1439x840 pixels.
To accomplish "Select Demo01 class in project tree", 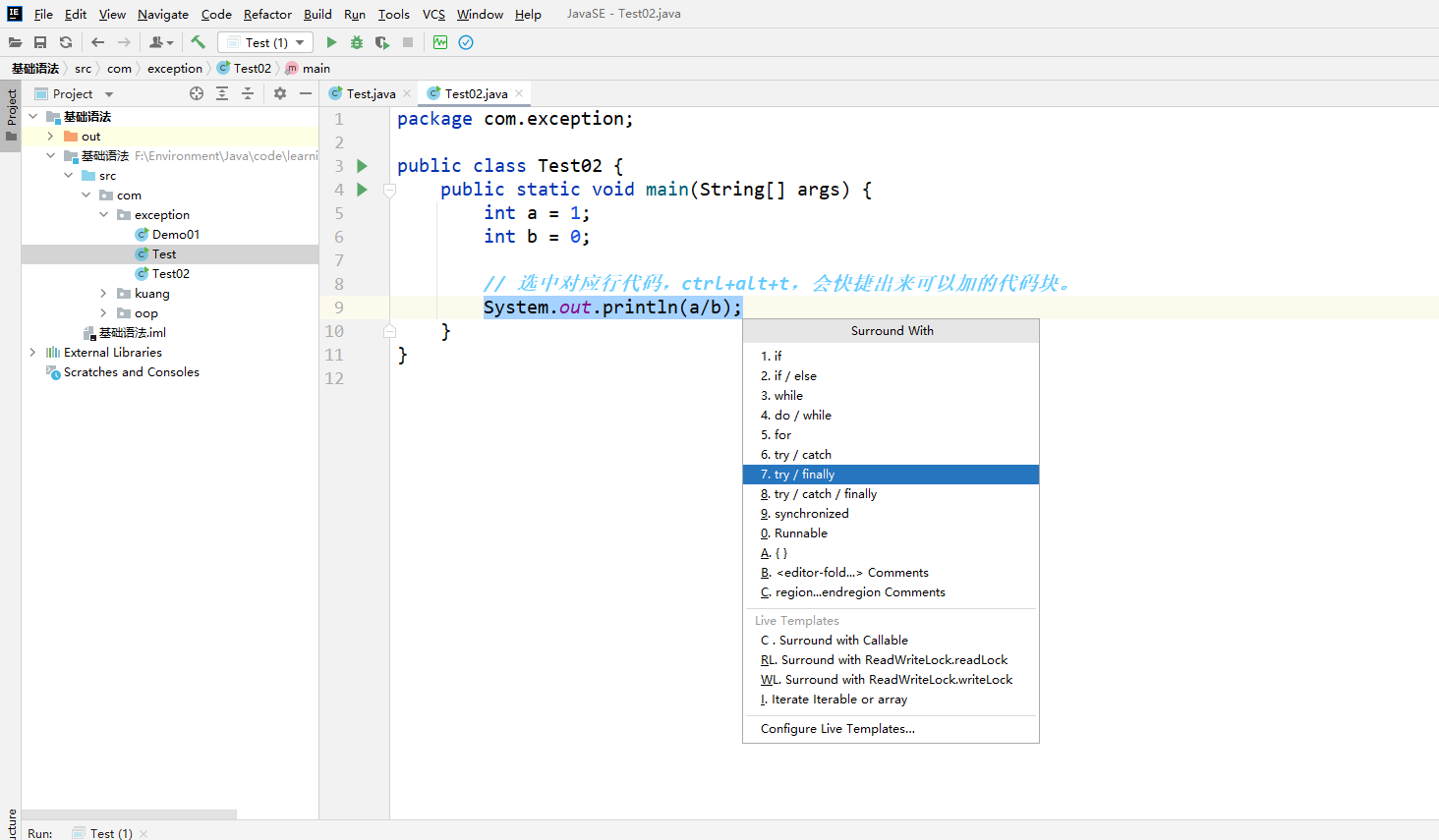I will pos(176,235).
